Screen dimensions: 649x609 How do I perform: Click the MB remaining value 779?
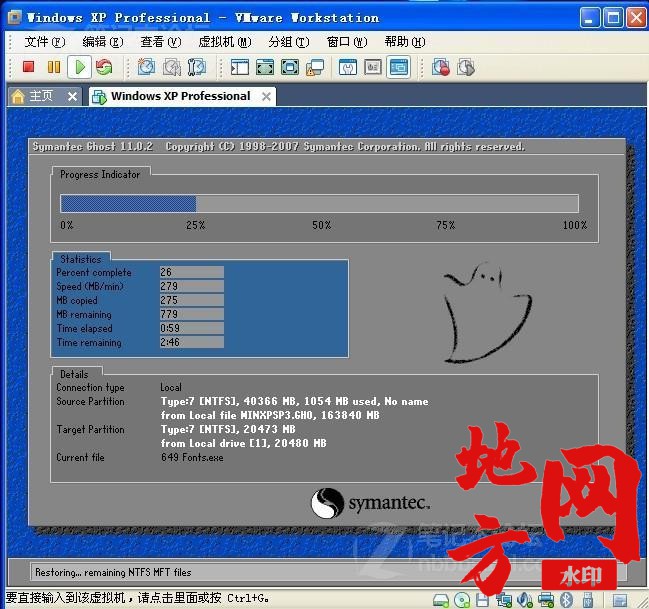[192, 314]
